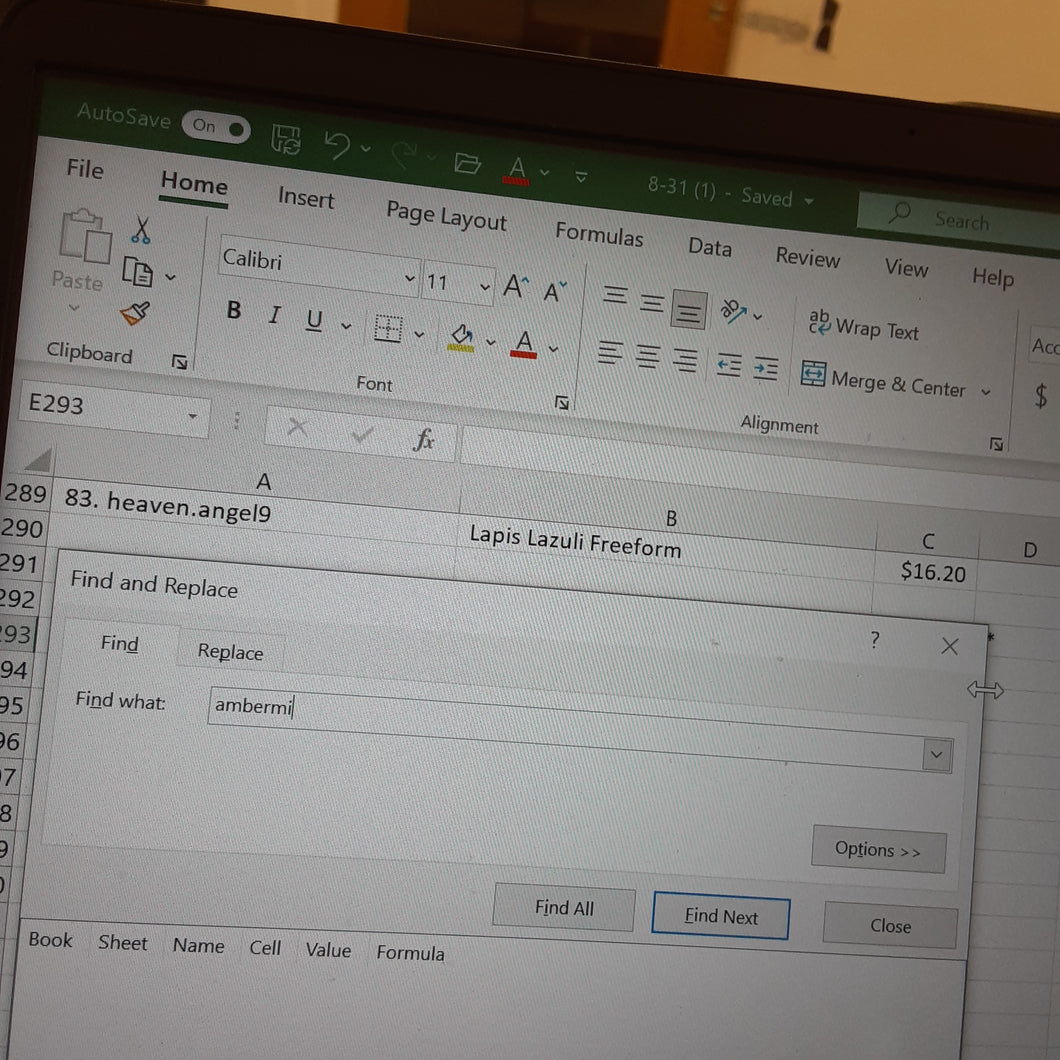Toggle Bold formatting
Viewport: 1060px width, 1060px height.
234,310
